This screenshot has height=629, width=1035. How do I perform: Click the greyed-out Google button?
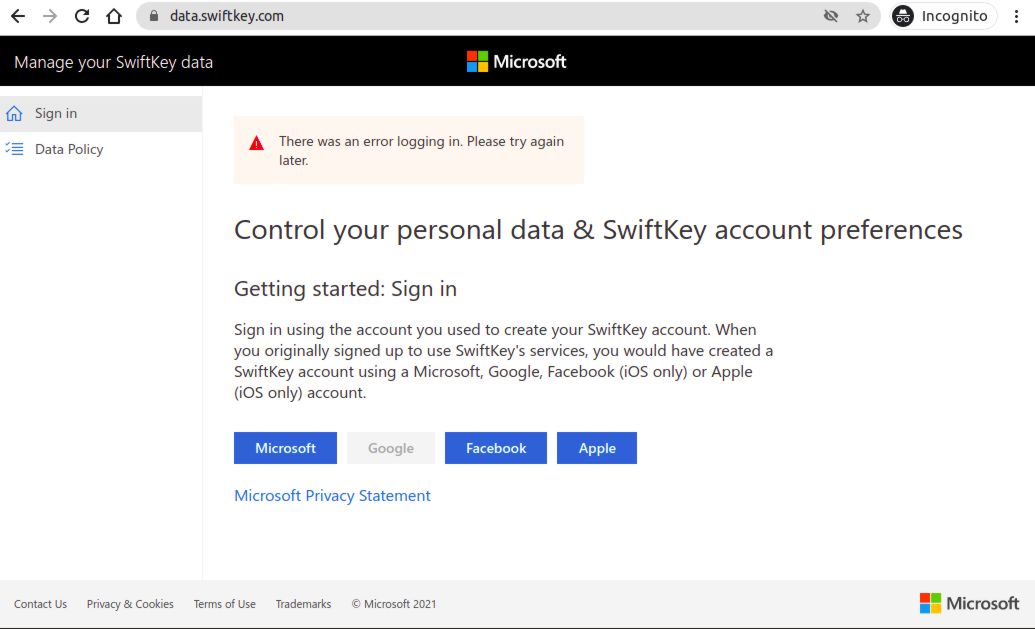(391, 448)
